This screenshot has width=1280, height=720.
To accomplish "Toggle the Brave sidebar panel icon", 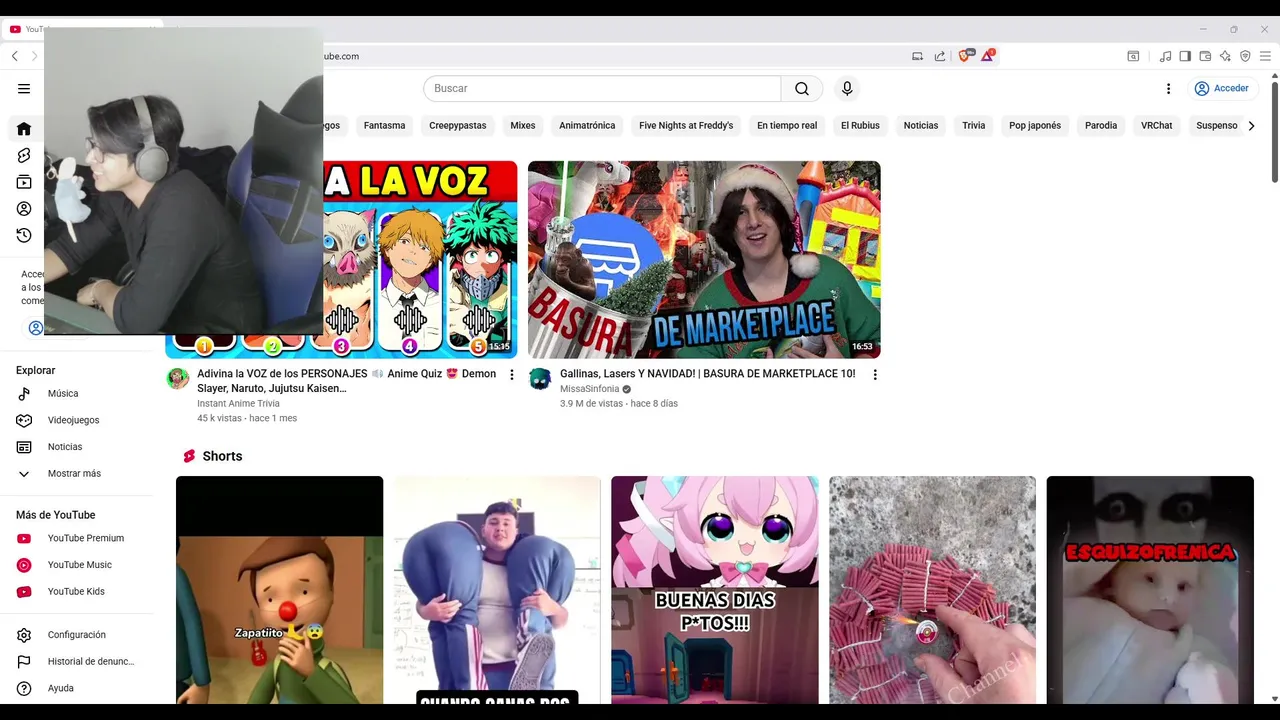I will point(1185,56).
